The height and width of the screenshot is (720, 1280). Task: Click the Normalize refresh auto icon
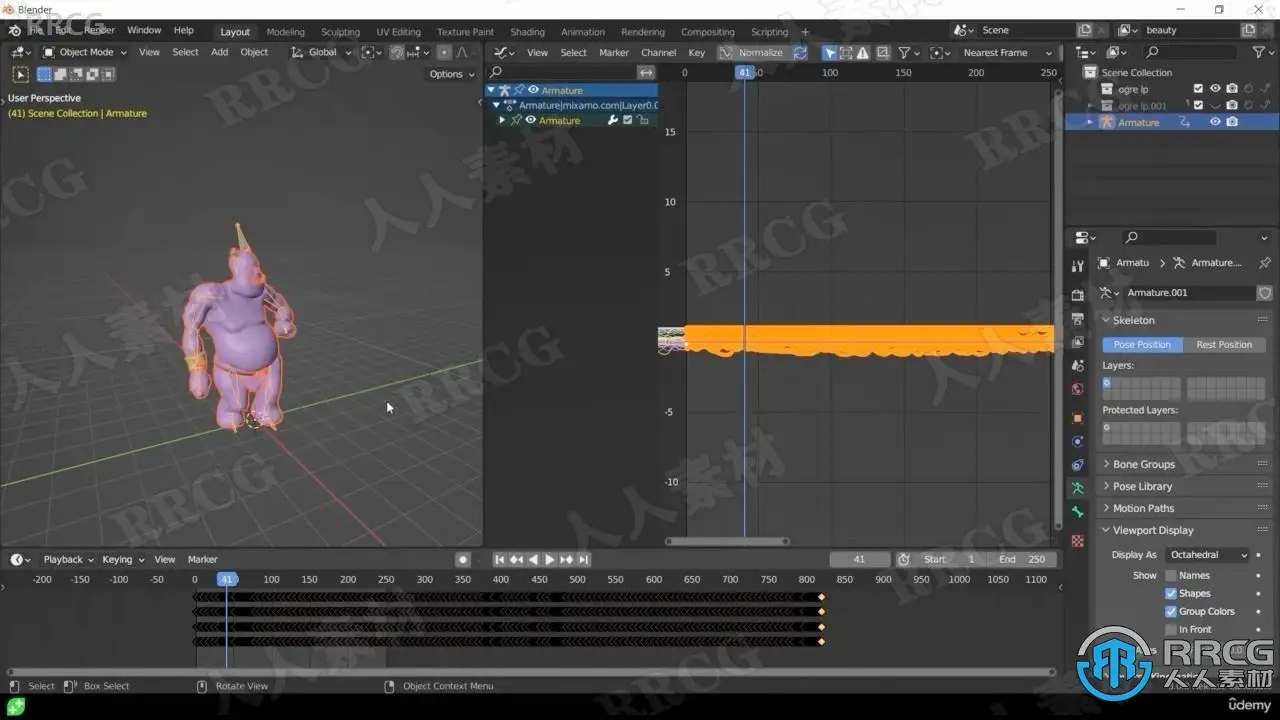(800, 53)
